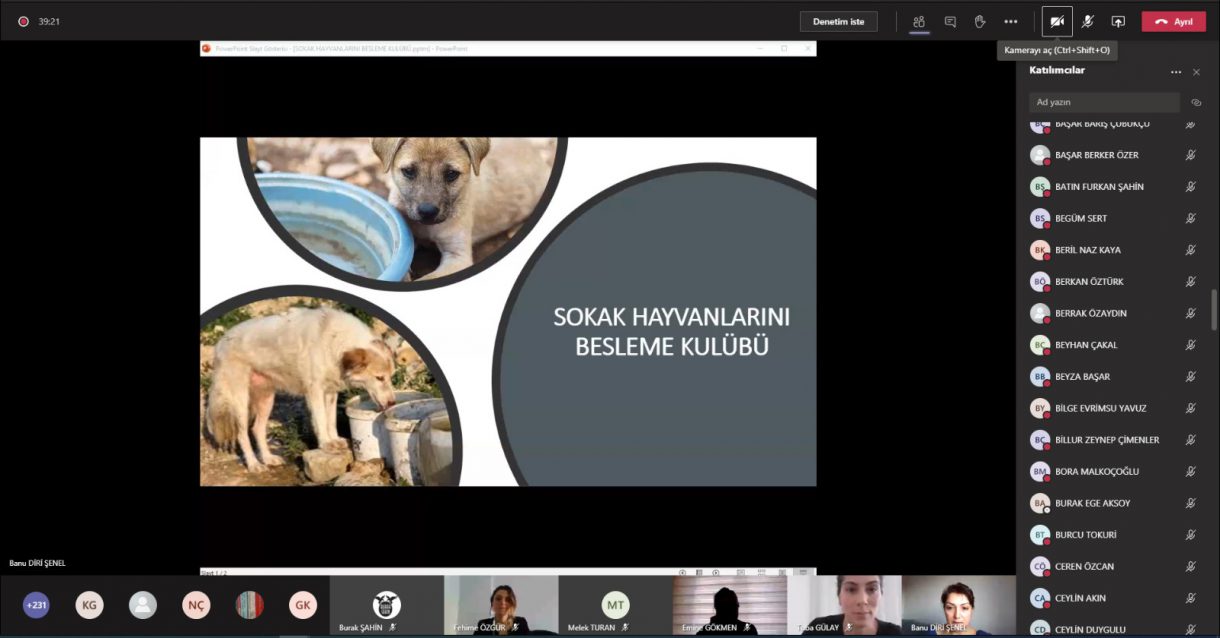Click the BT avatar of BURCU TOKURİ

tap(1040, 535)
